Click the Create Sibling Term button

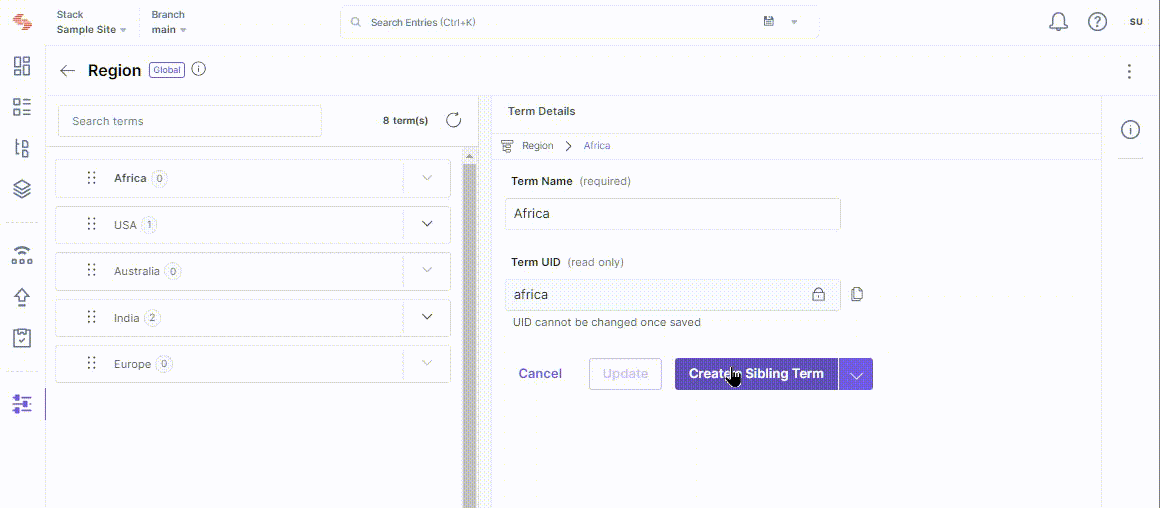tap(756, 374)
